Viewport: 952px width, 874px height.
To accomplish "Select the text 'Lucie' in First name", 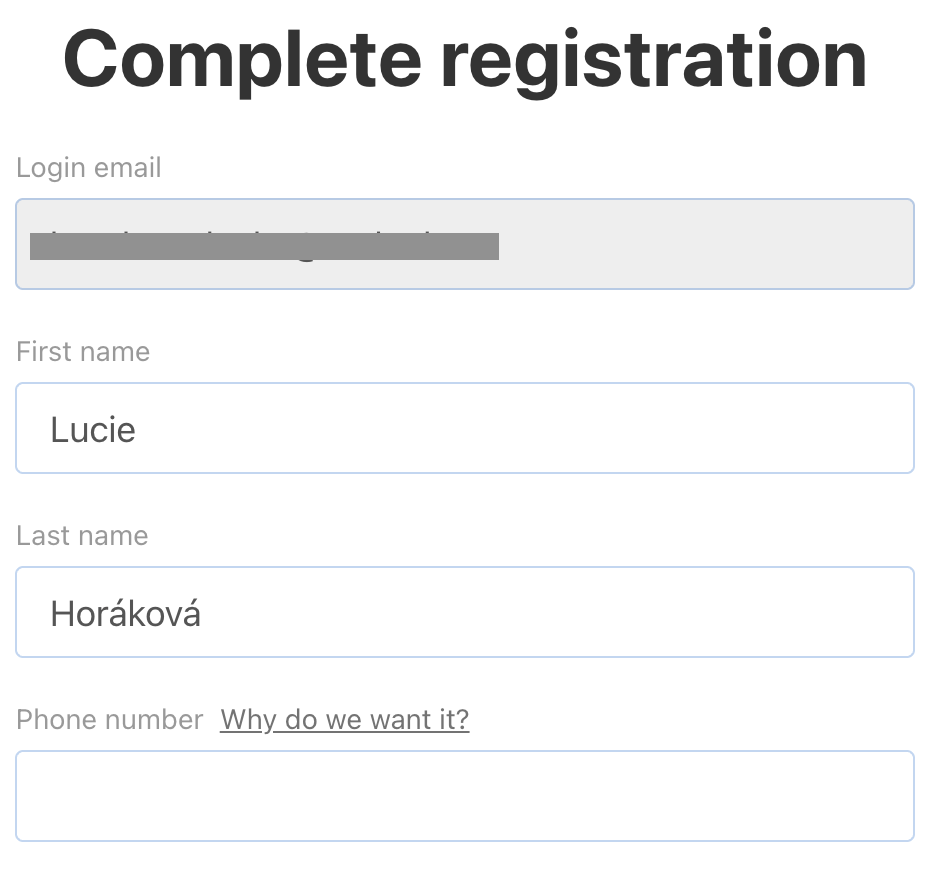I will 92,429.
